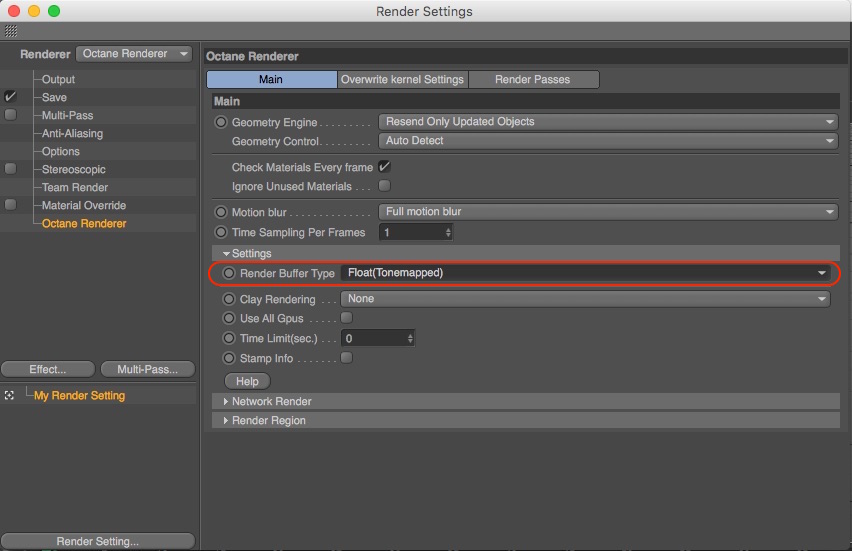
Task: Enable the Stereoscopic checkbox
Action: [x=10, y=168]
